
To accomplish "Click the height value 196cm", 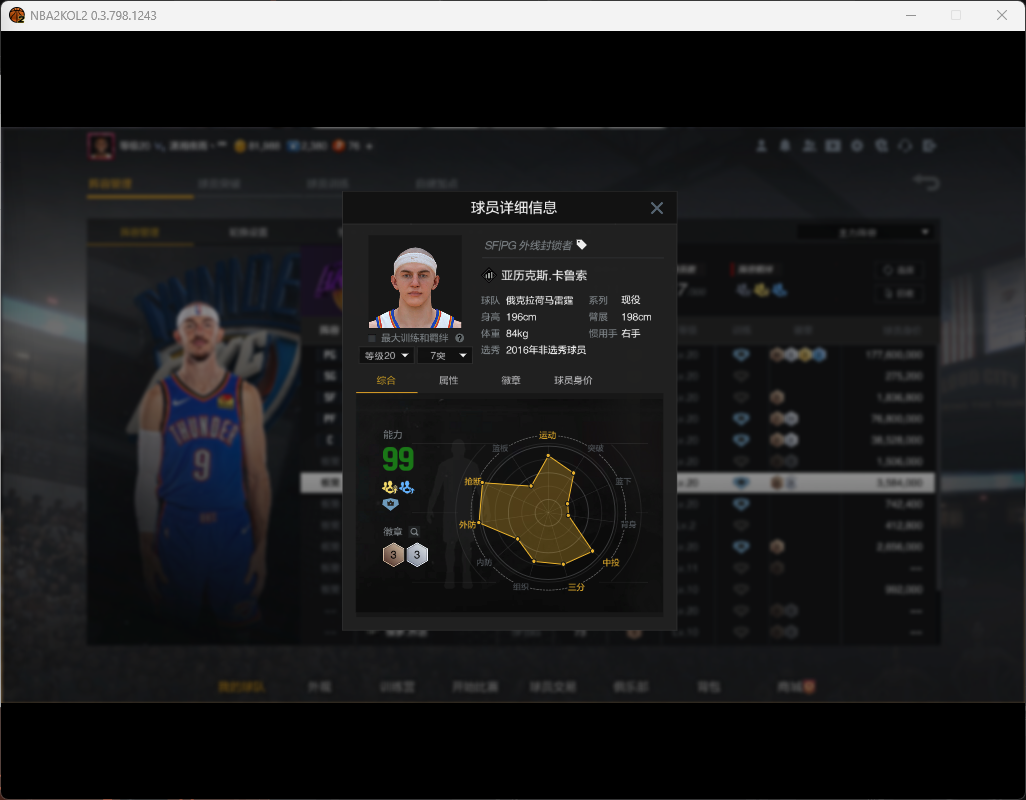I will pos(521,317).
